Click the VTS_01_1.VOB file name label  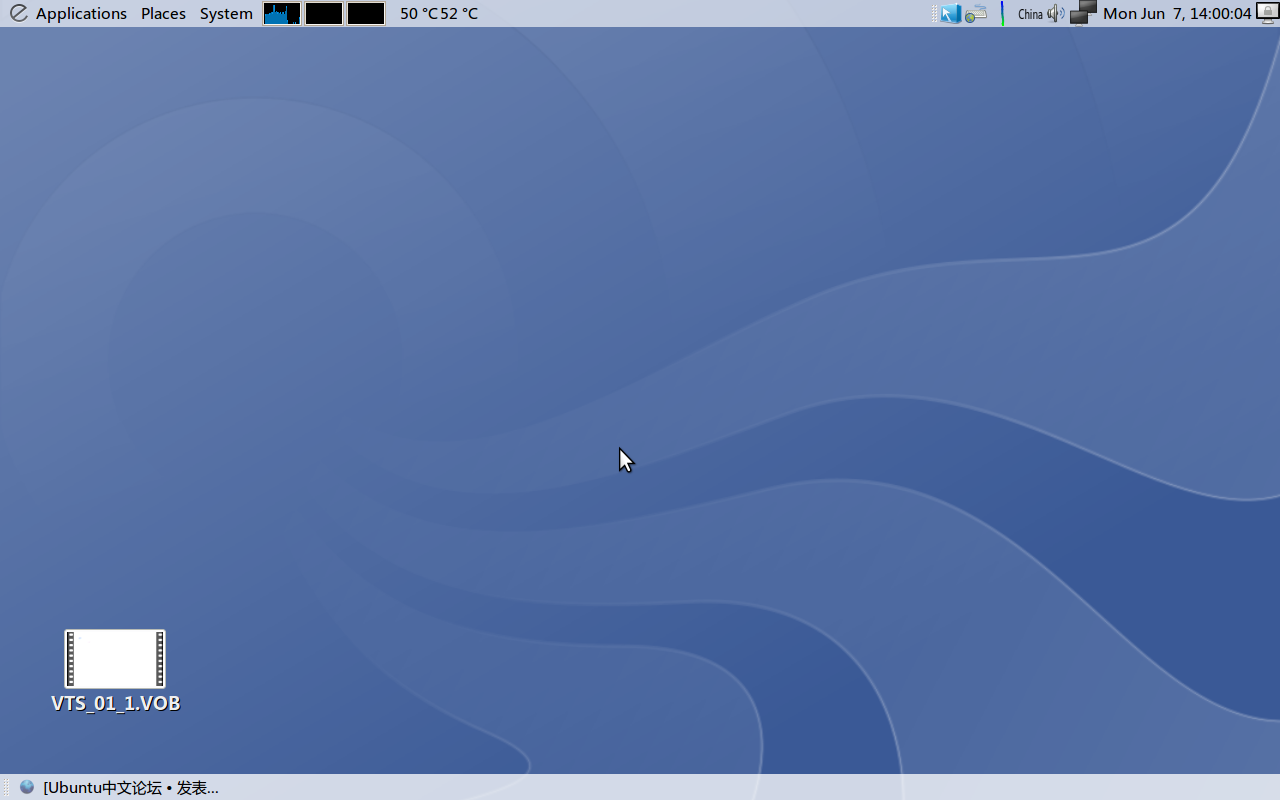(116, 703)
